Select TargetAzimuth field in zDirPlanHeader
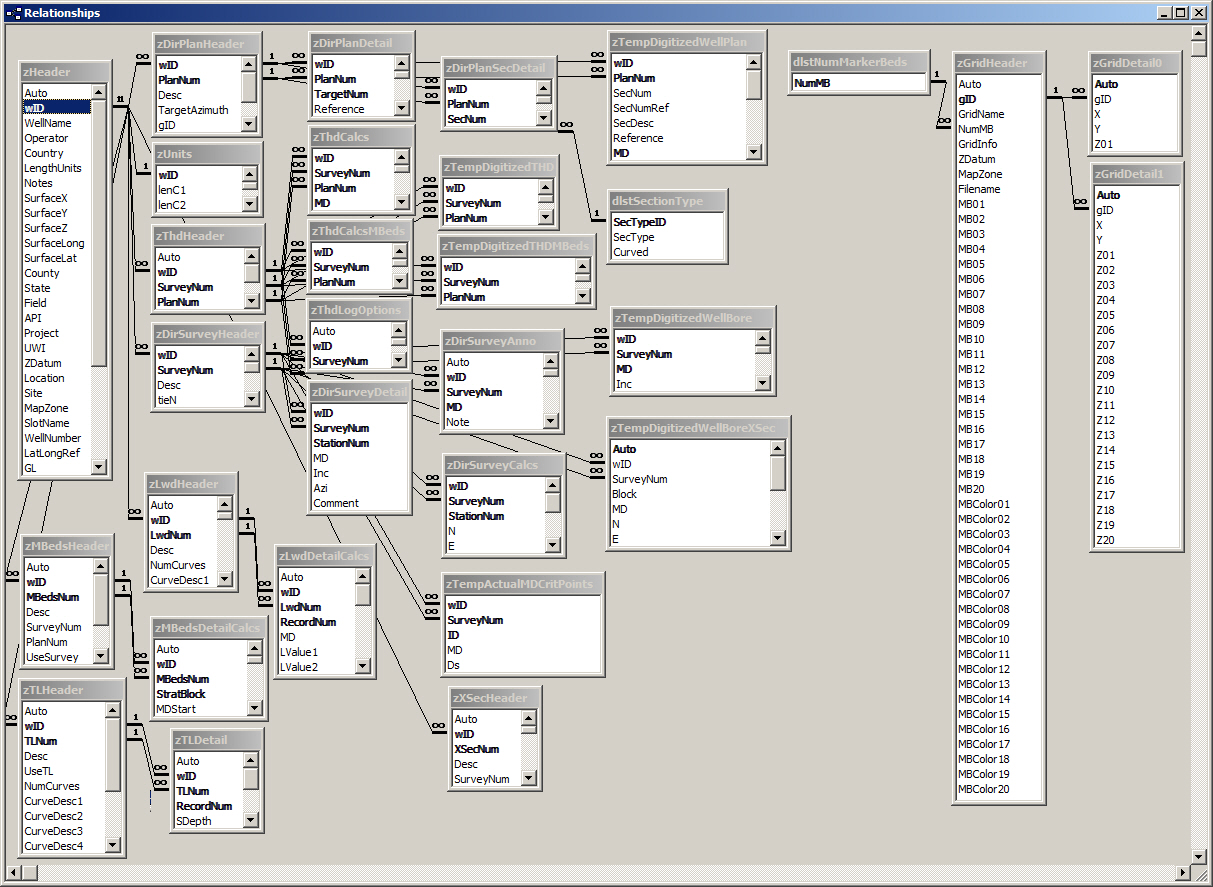 point(197,110)
